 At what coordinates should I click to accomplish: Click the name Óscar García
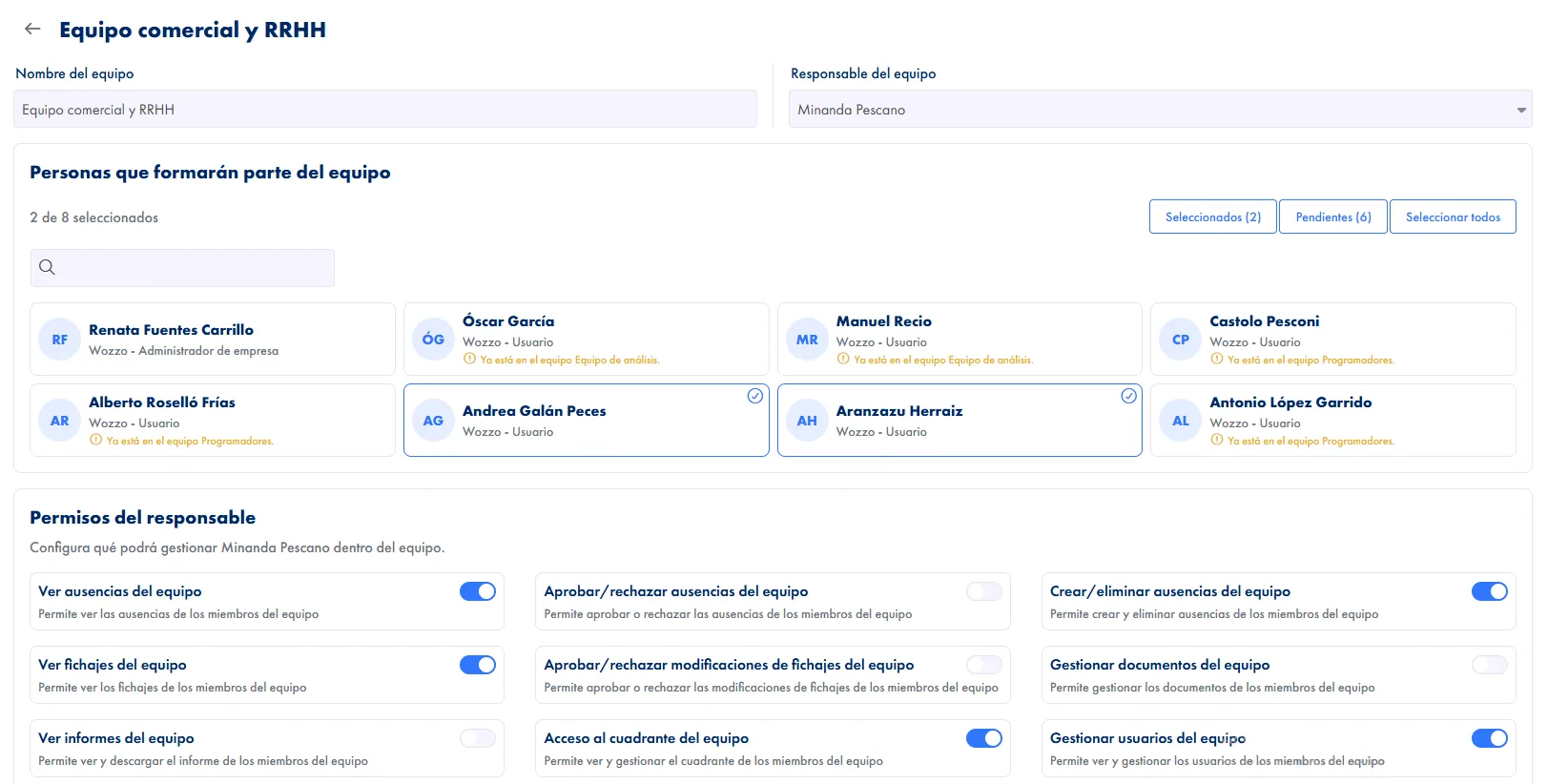[508, 321]
